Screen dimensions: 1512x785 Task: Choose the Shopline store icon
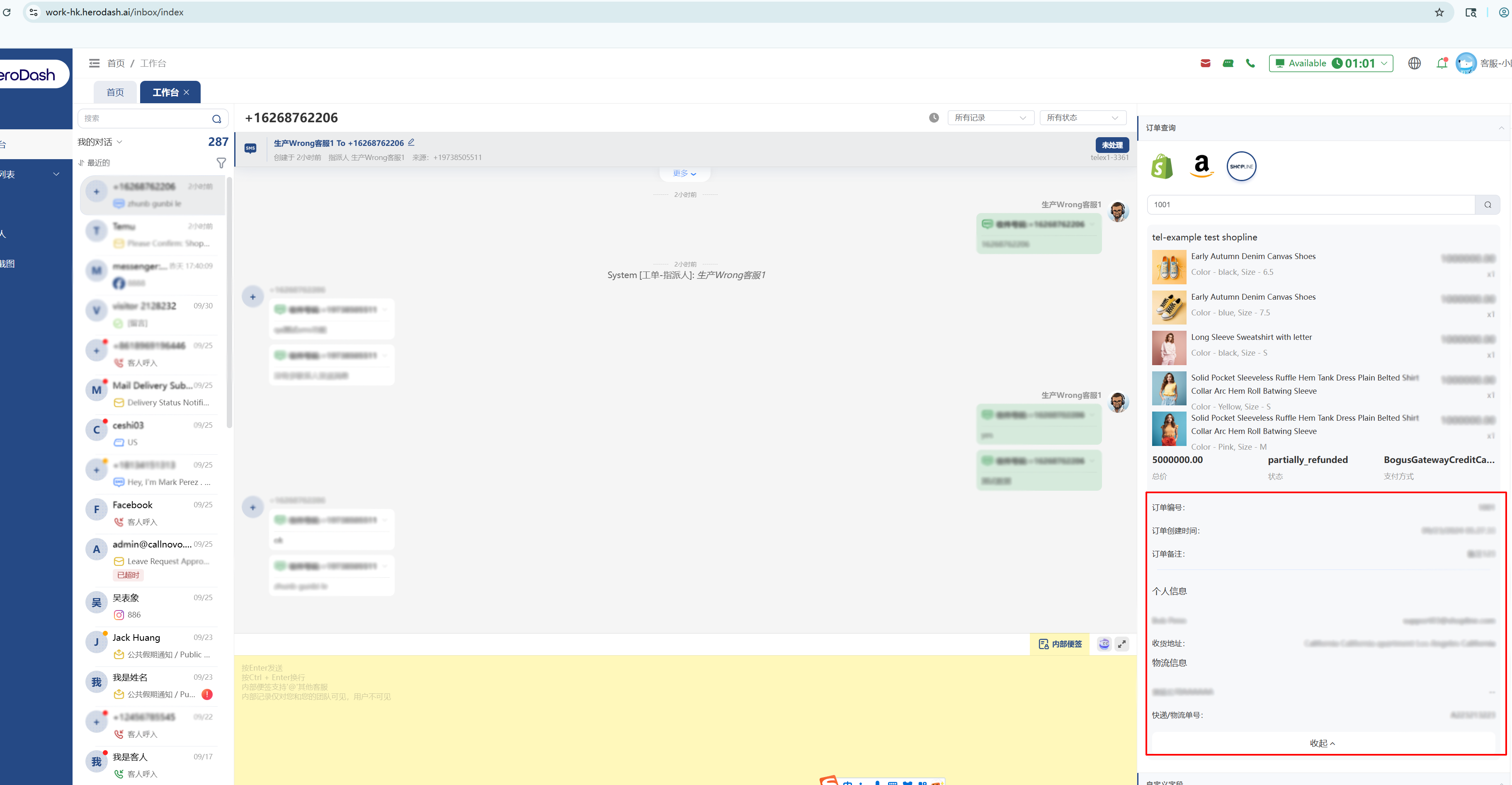[1241, 167]
